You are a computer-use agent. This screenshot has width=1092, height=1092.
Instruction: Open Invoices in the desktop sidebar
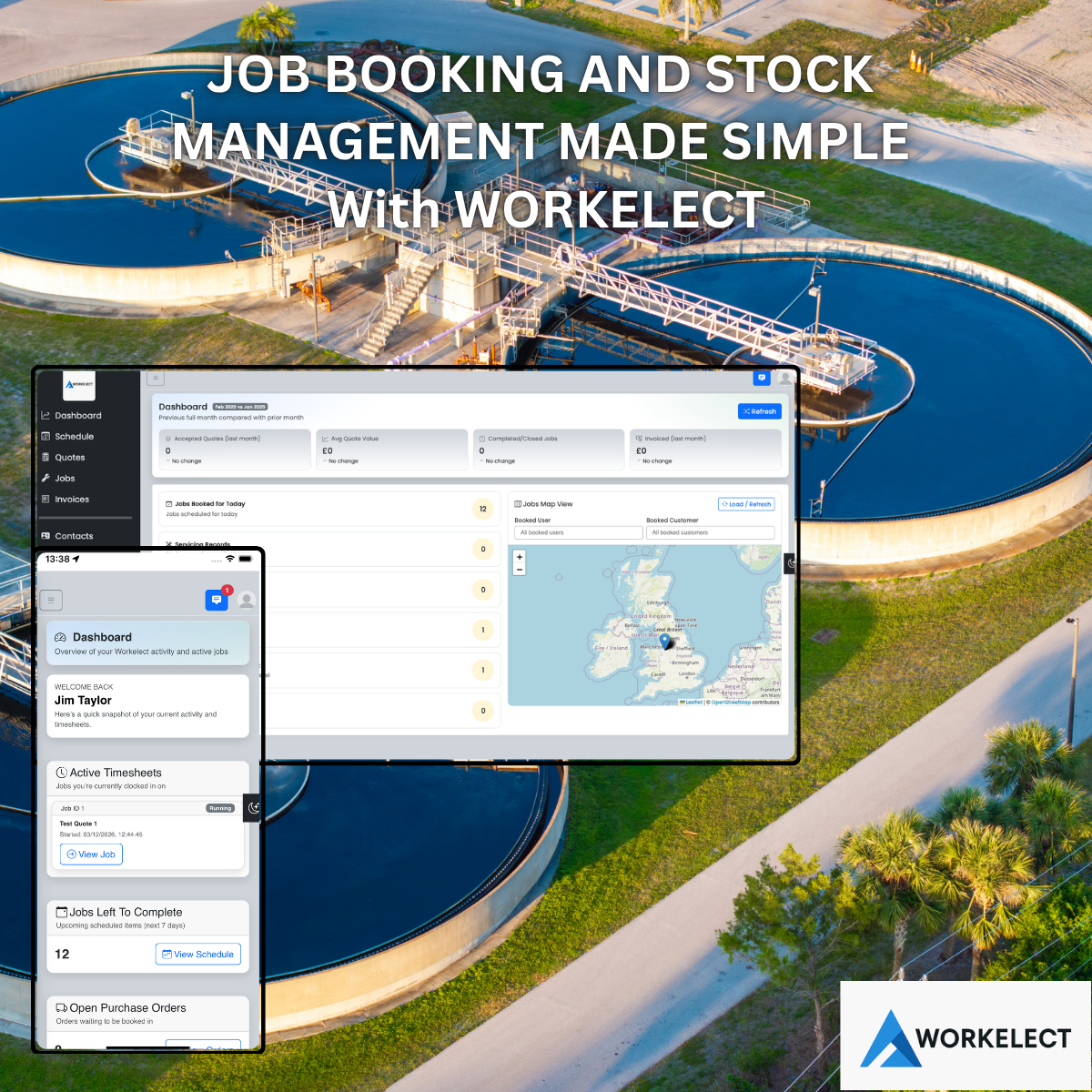point(65,500)
